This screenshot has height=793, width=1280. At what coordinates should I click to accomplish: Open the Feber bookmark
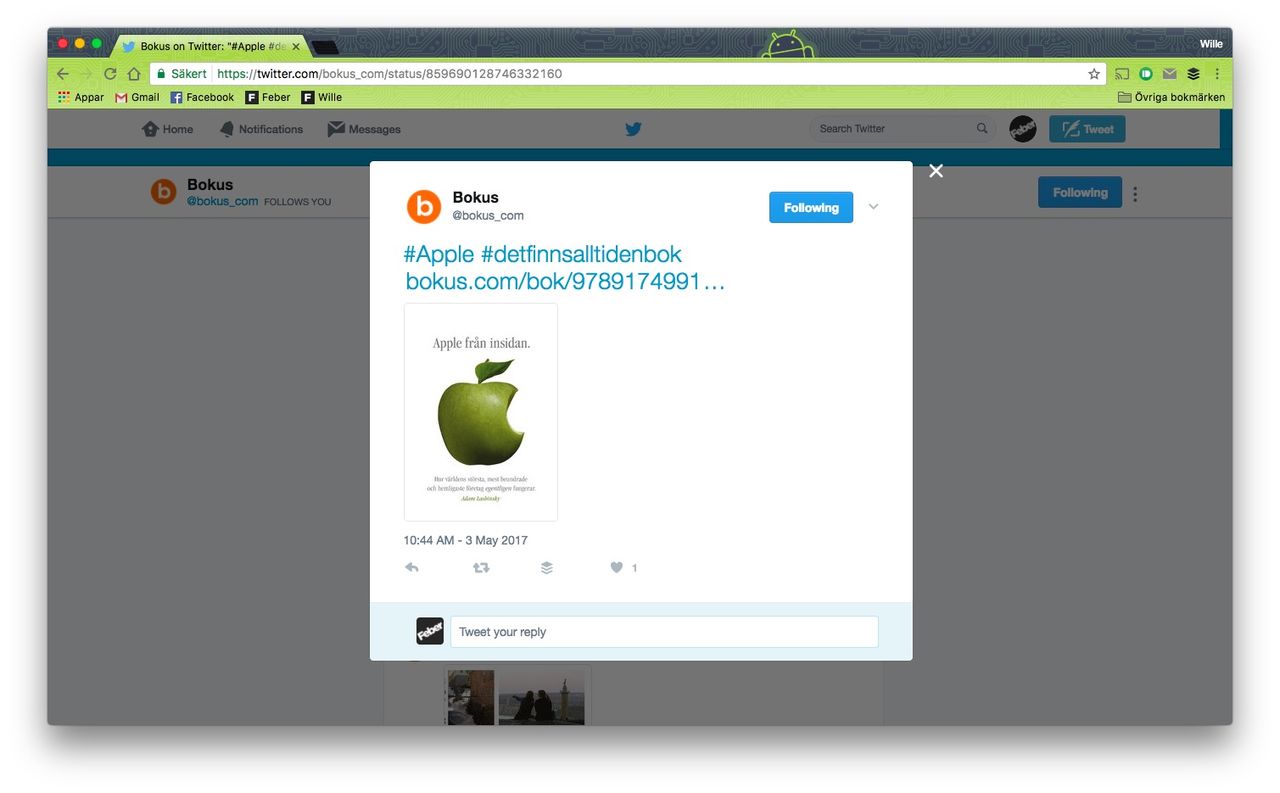coord(268,97)
